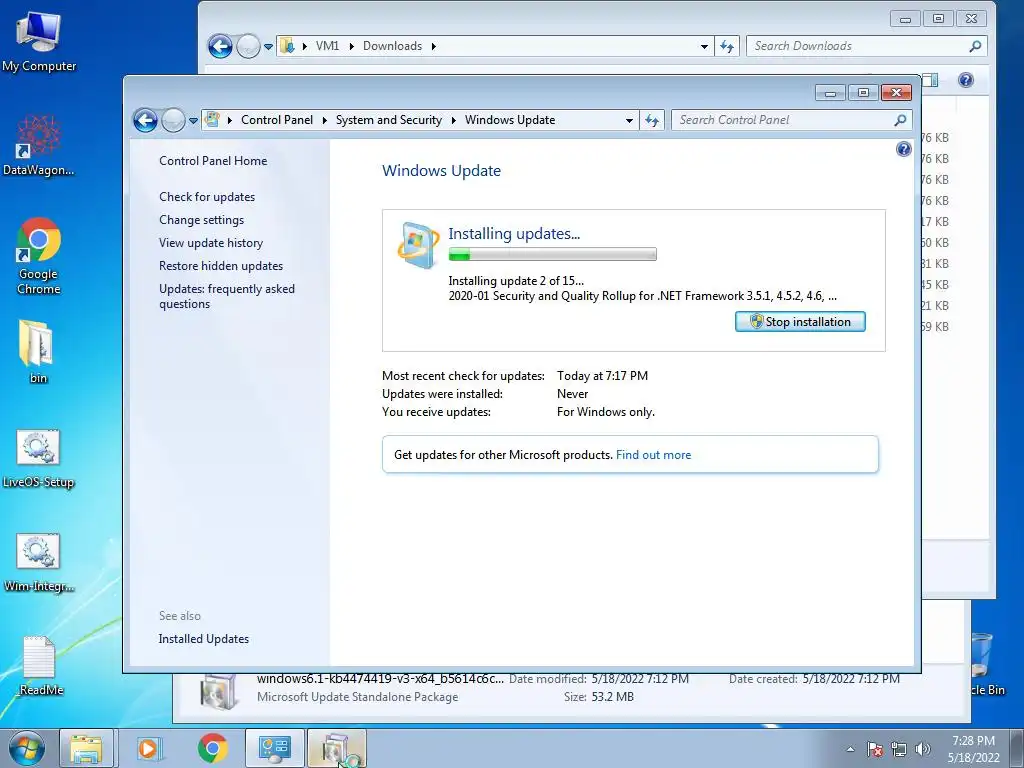This screenshot has height=768, width=1024.
Task: Open Windows Explorer from taskbar
Action: pyautogui.click(x=86, y=748)
